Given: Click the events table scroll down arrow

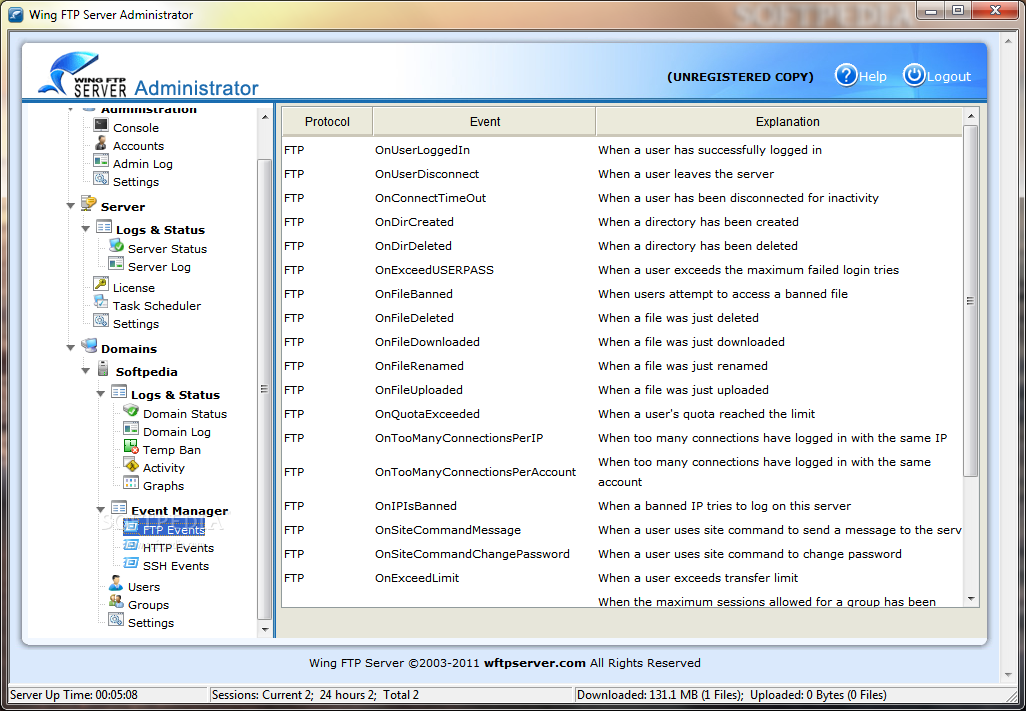Looking at the screenshot, I should pyautogui.click(x=971, y=599).
